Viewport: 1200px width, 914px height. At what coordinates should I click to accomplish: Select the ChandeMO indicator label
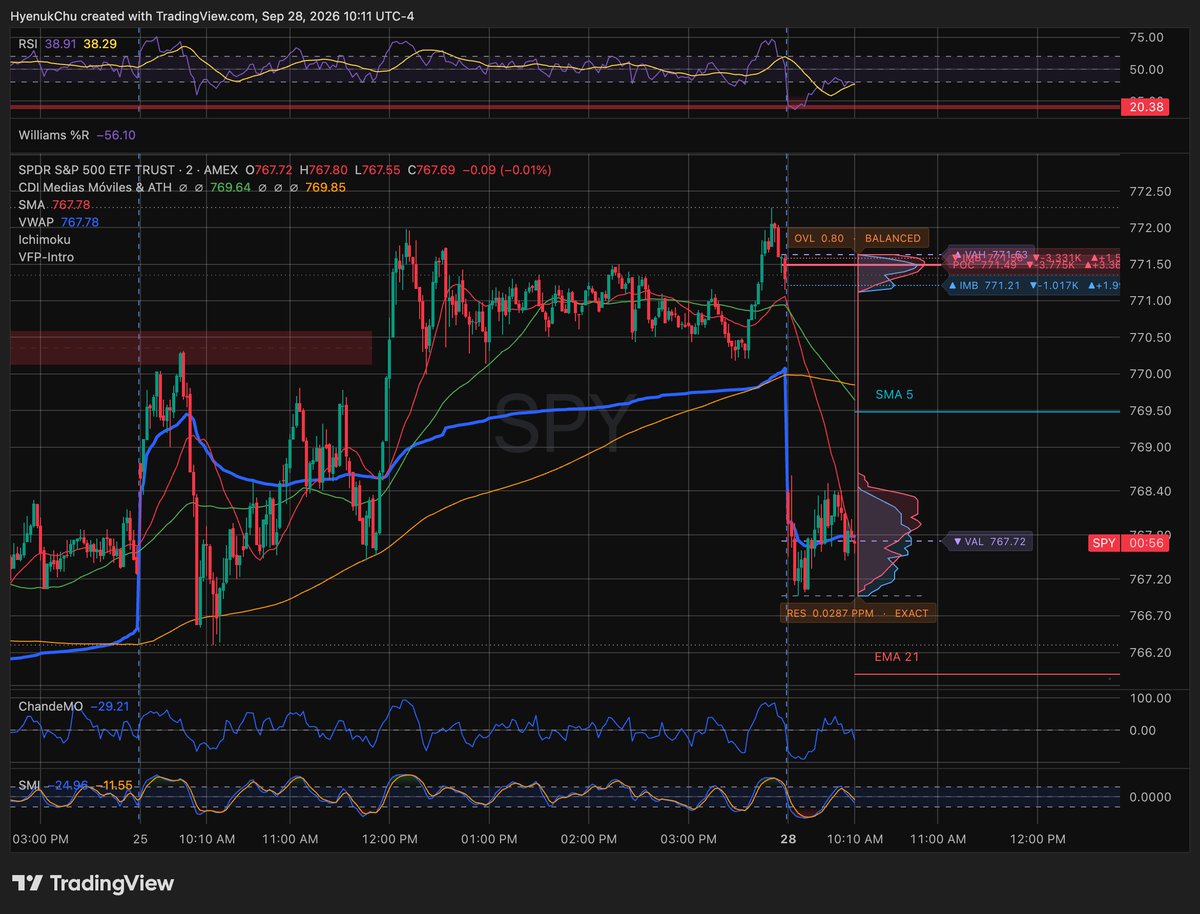pos(51,706)
